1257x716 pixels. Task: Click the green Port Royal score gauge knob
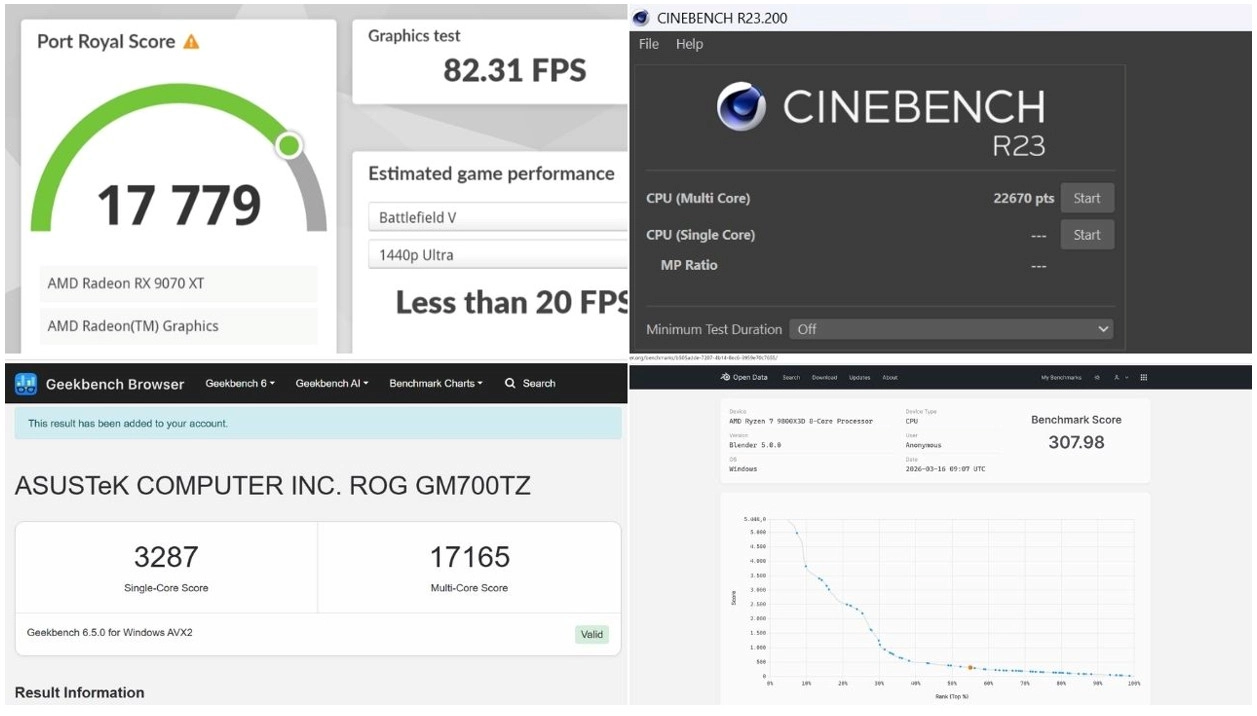click(289, 146)
